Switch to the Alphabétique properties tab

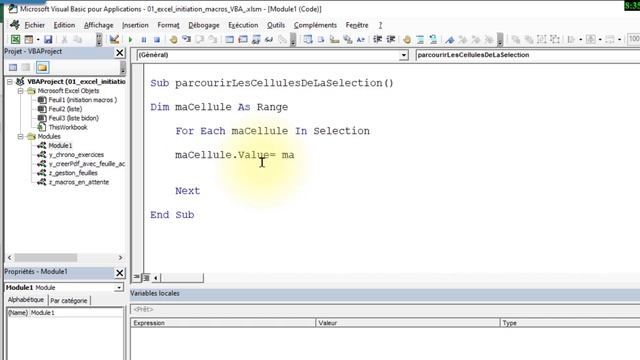tap(26, 300)
